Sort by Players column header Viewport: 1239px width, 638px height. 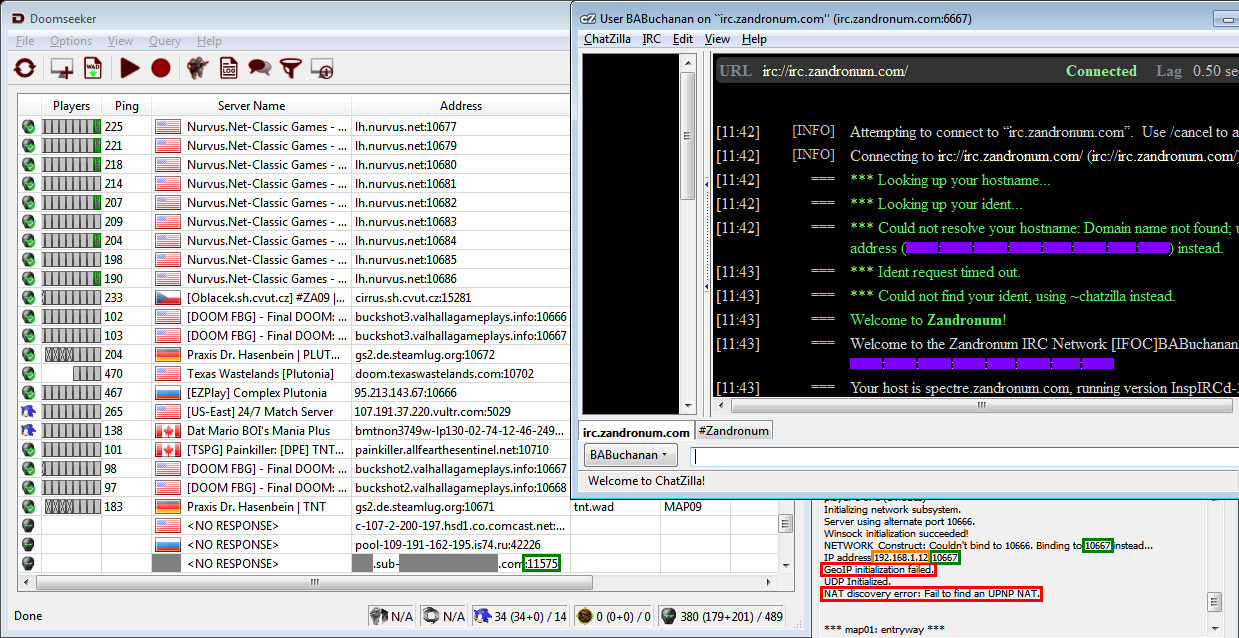[71, 106]
